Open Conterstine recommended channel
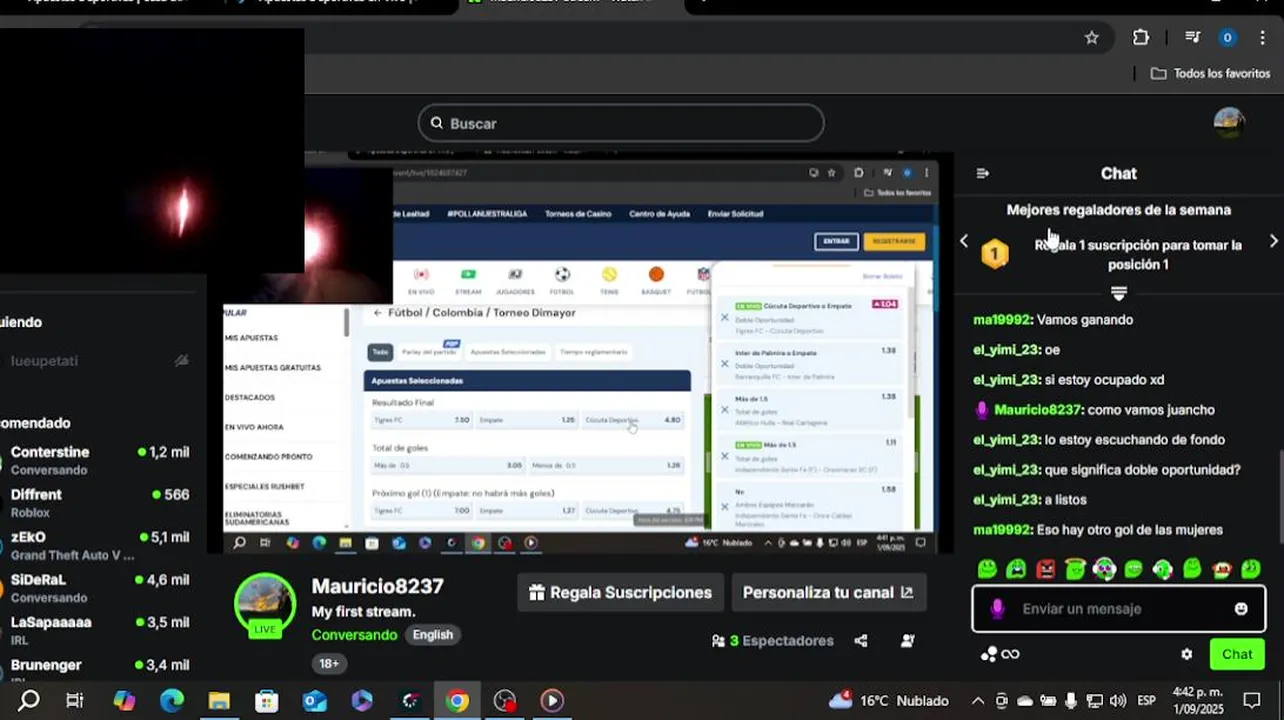This screenshot has width=1284, height=720. point(97,461)
